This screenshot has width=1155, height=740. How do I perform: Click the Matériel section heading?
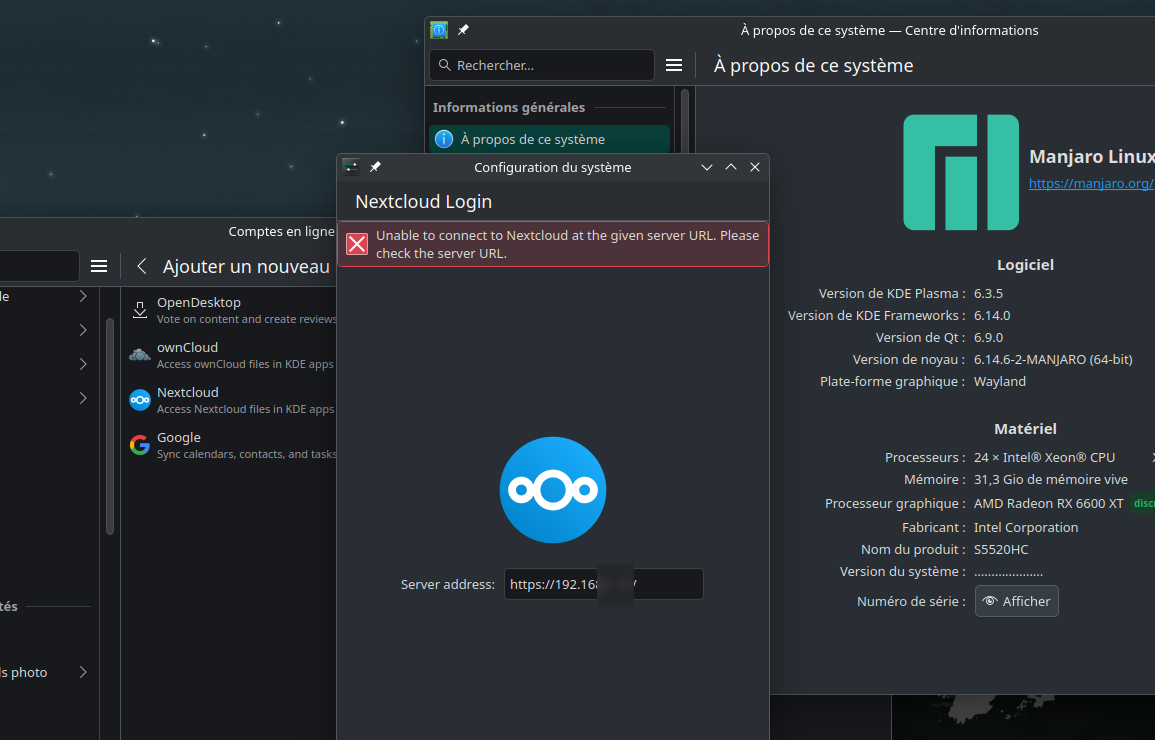tap(1025, 429)
